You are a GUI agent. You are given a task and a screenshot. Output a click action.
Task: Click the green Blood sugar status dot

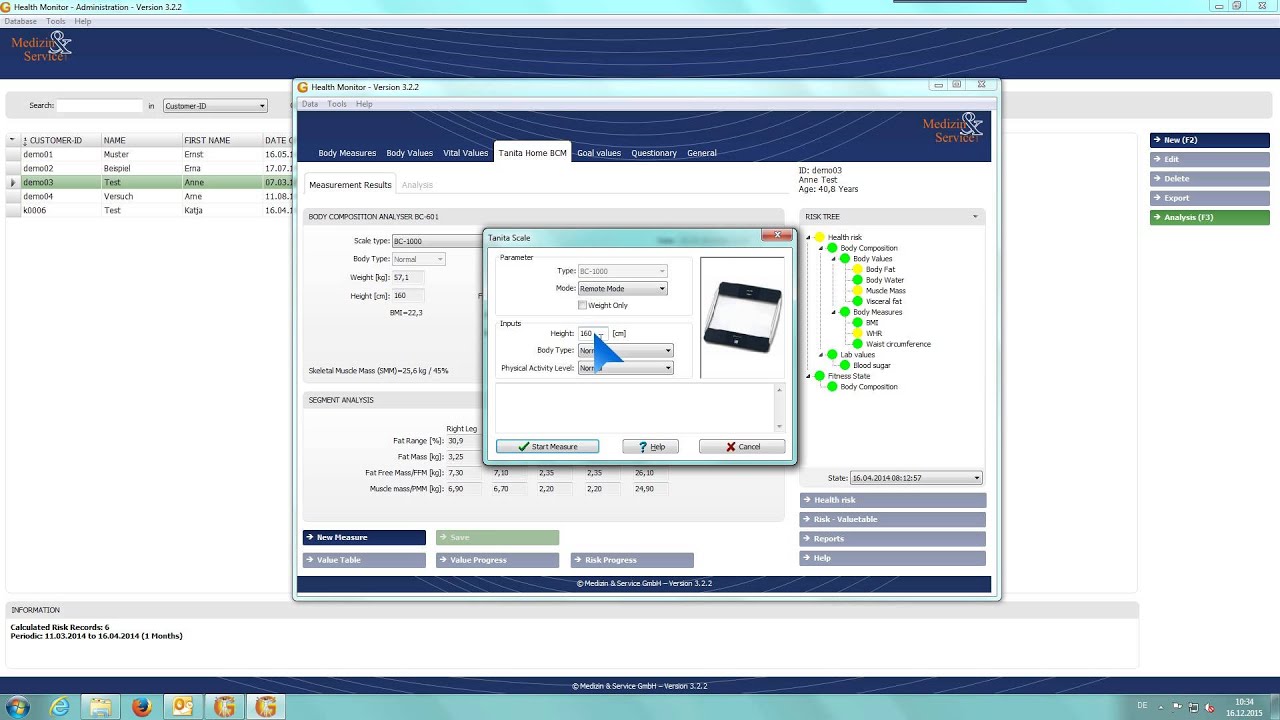pyautogui.click(x=845, y=366)
